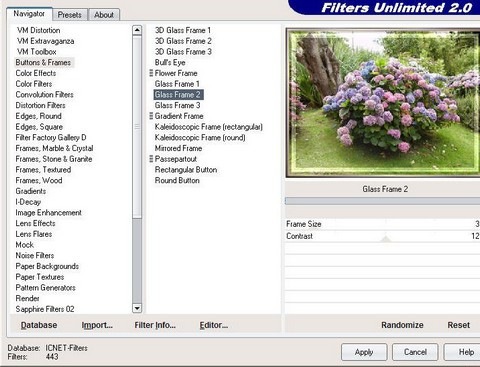Select the Paper Backgrounds category
The height and width of the screenshot is (367, 480).
pyautogui.click(x=47, y=266)
